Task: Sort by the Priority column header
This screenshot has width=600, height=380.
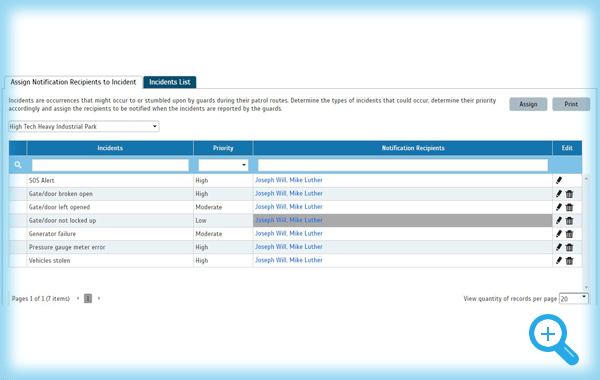Action: [223, 148]
